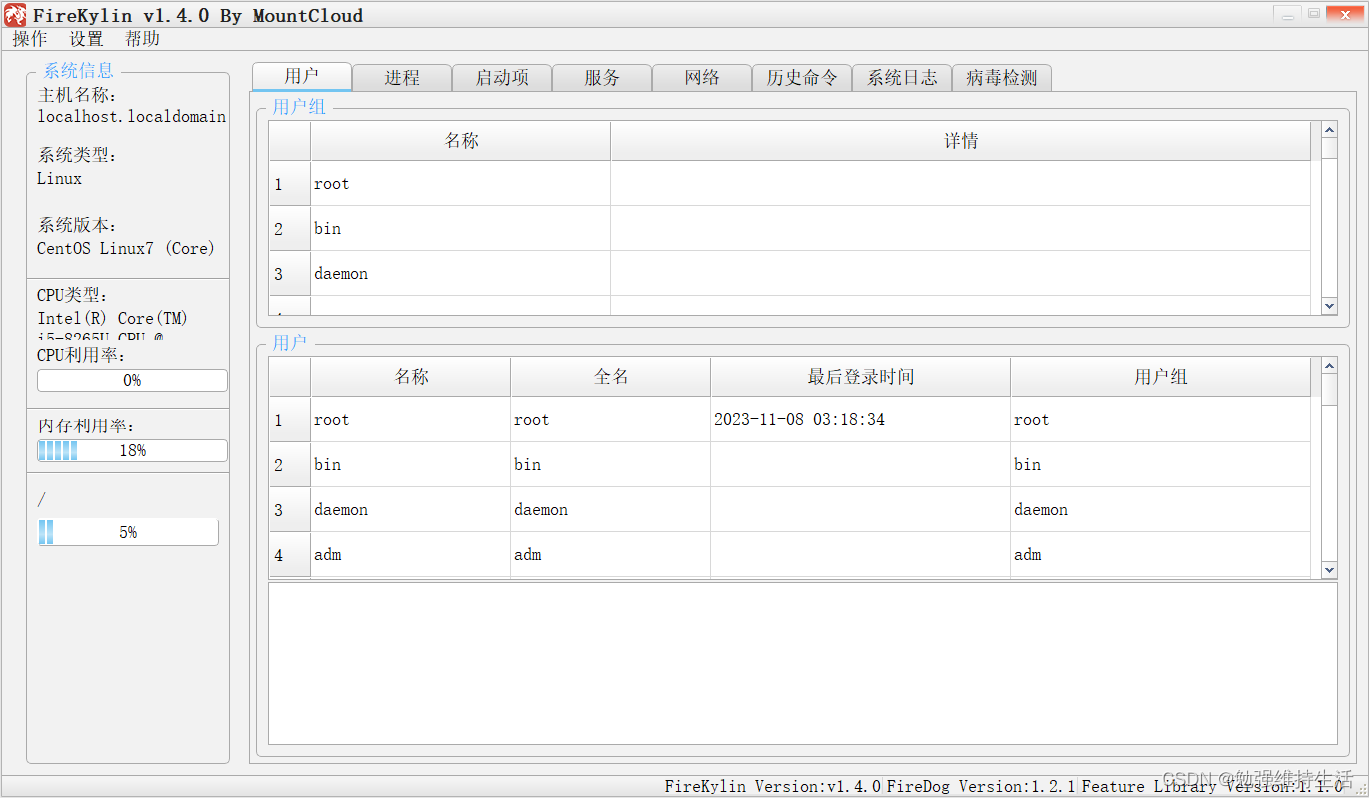Screen dimensions: 1369x798
Task: Click the user group table scroll-down arrow
Action: (x=1329, y=306)
